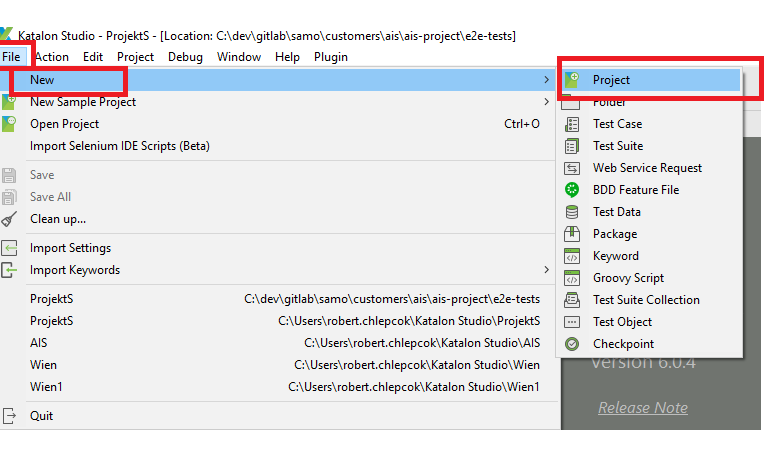Click the green BDD Feature File icon
The height and width of the screenshot is (449, 784).
pos(572,190)
